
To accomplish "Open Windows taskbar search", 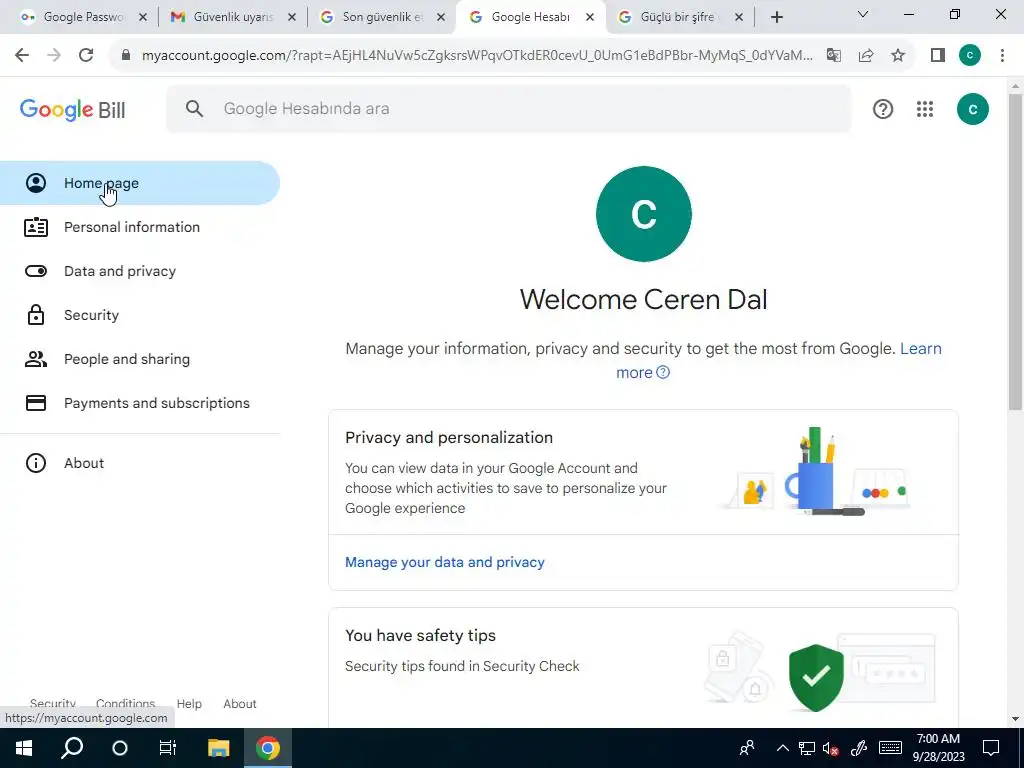I will click(x=72, y=748).
